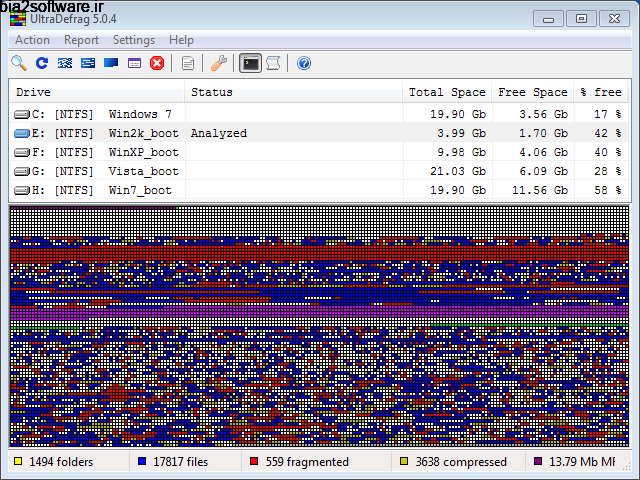640x480 pixels.
Task: Click the blue Repeat action arrow icon
Action: click(x=42, y=63)
